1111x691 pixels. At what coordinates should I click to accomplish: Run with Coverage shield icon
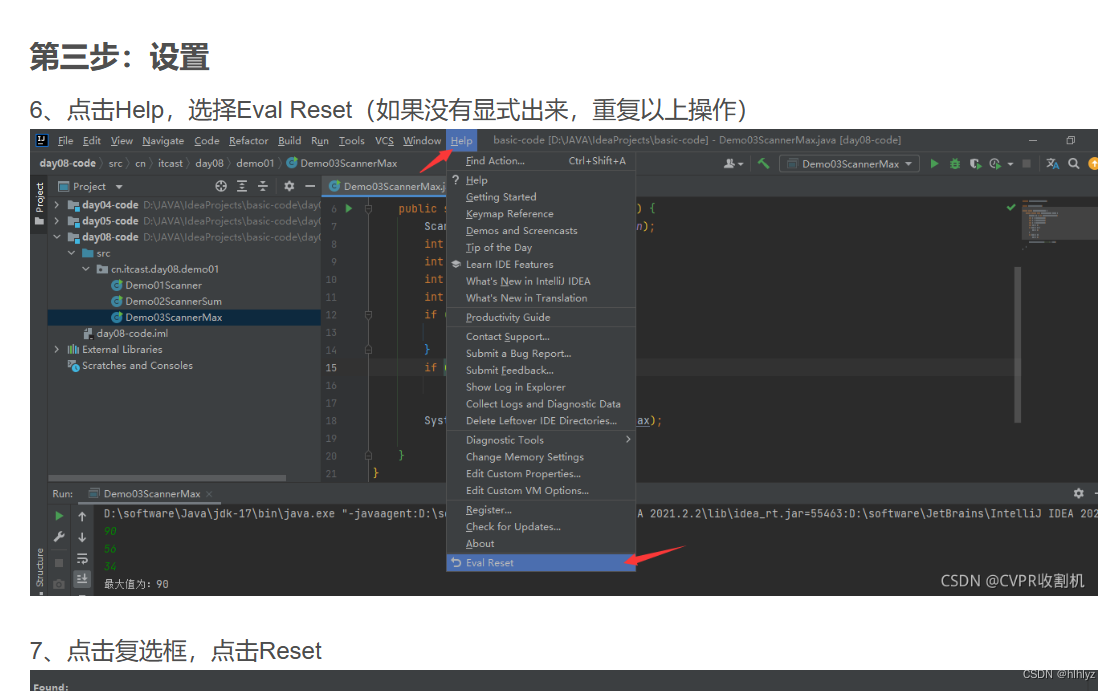pos(975,164)
